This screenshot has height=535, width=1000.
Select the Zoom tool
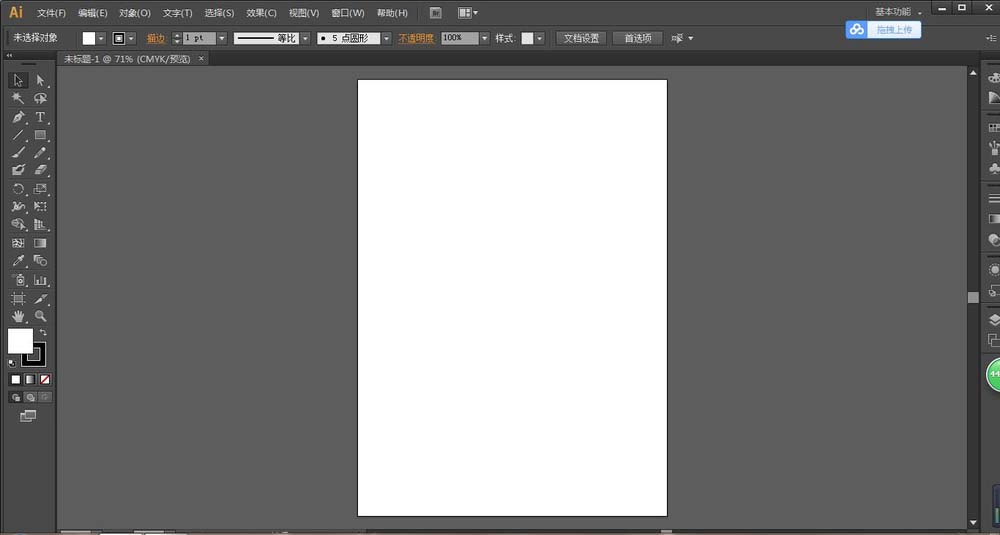coord(41,316)
